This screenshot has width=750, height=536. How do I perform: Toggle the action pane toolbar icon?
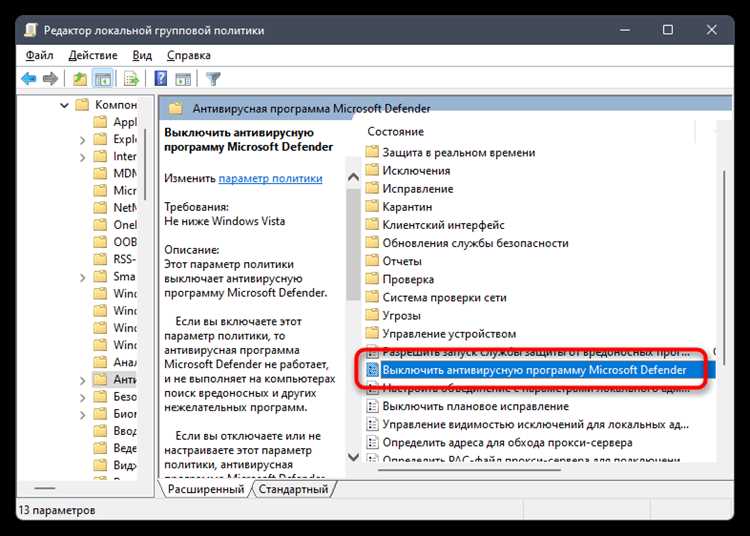pos(183,78)
